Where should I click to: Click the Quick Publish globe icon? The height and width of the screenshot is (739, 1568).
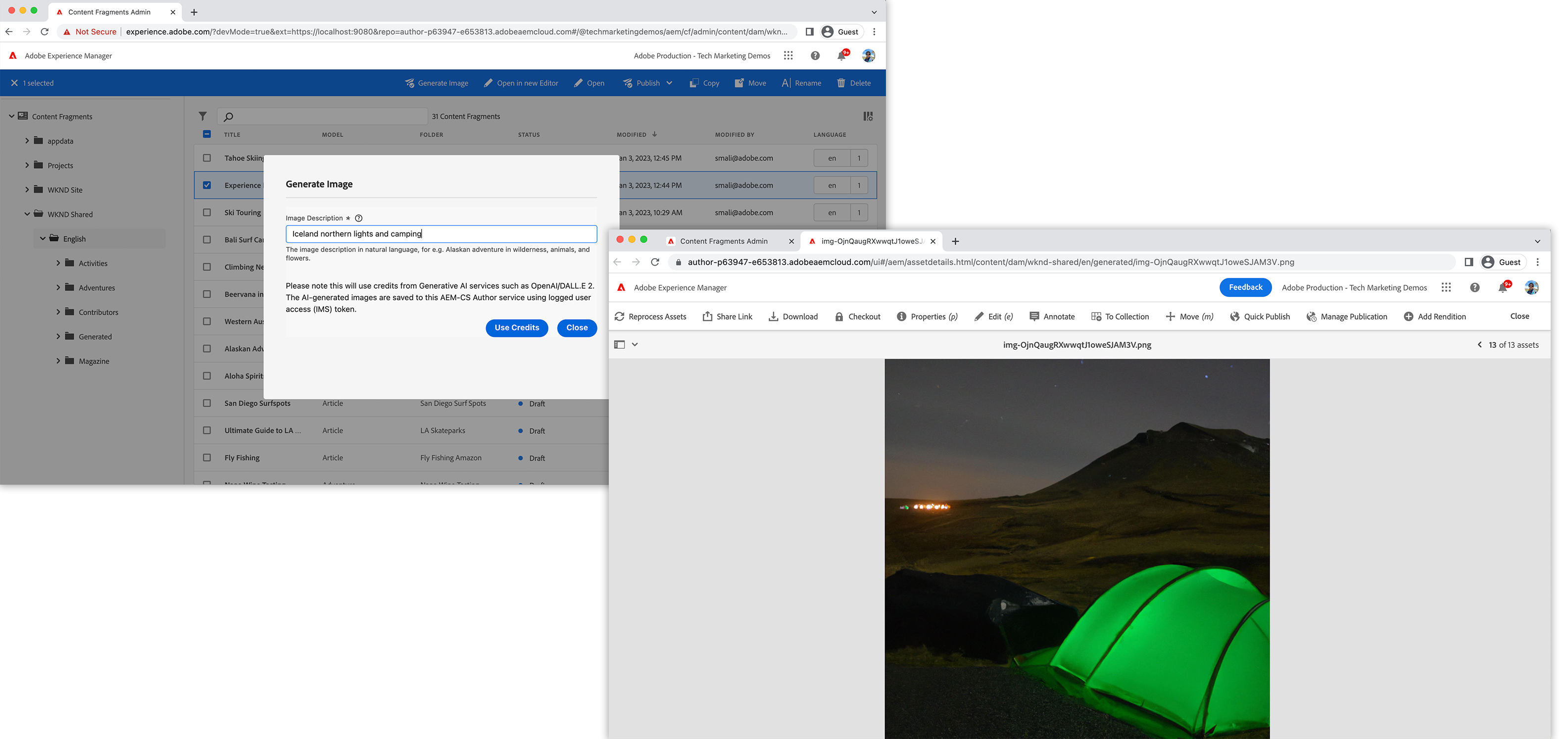1234,317
